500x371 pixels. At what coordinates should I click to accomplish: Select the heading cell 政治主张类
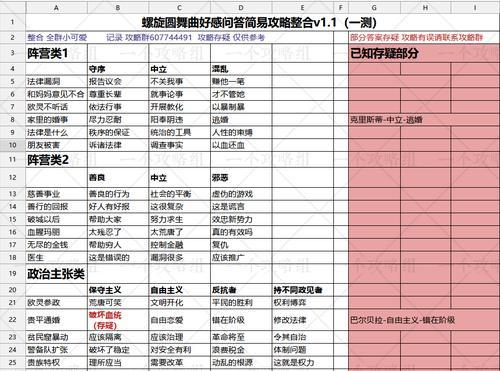coord(56,274)
